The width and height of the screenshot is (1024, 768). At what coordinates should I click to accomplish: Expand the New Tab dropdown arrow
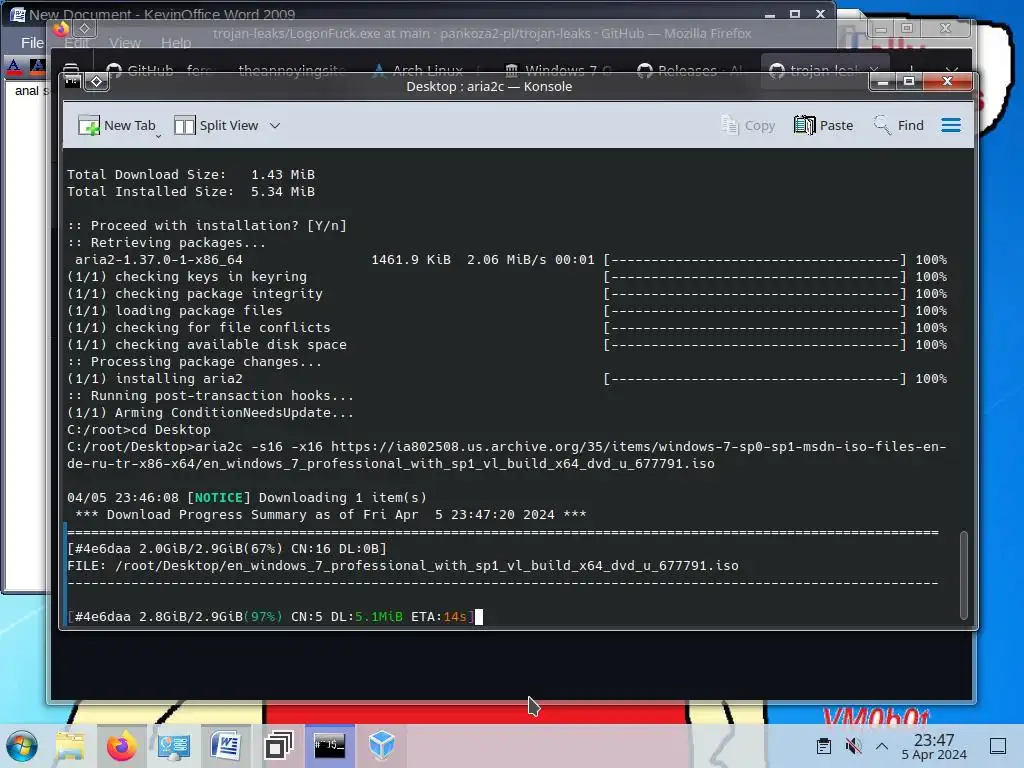tap(159, 135)
